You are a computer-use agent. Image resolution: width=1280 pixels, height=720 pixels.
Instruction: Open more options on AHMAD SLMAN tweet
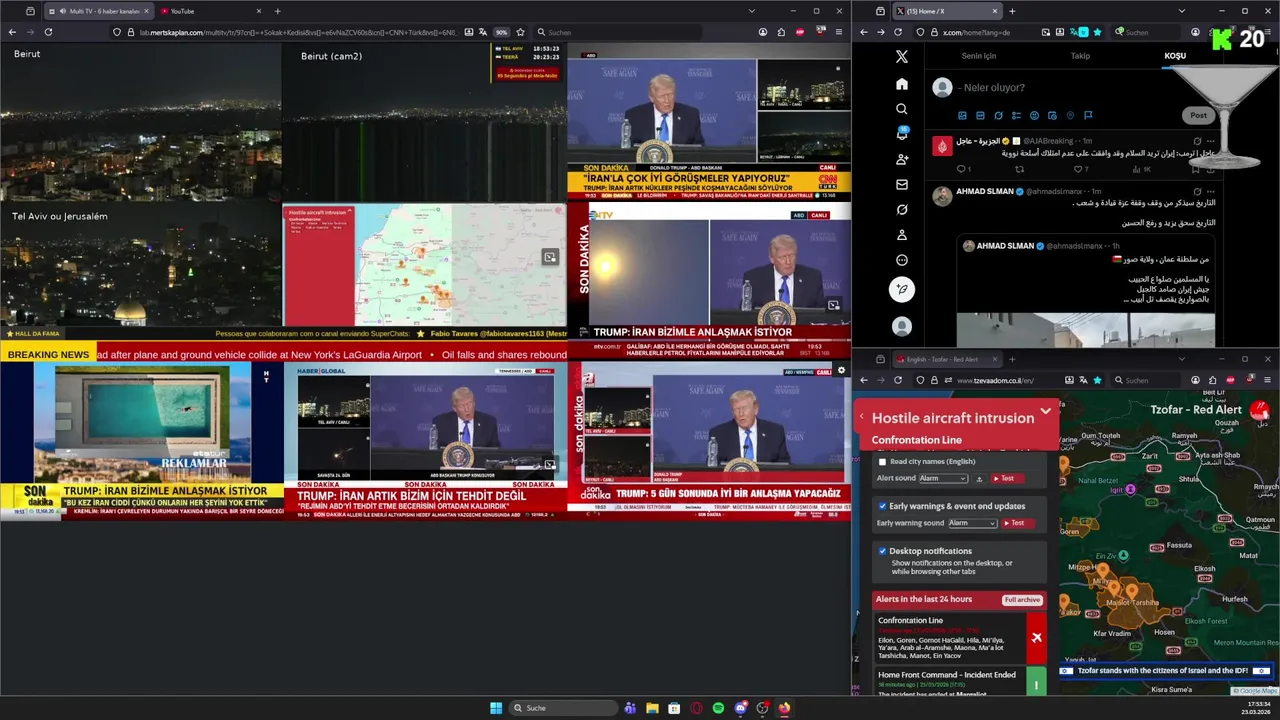pyautogui.click(x=1210, y=191)
